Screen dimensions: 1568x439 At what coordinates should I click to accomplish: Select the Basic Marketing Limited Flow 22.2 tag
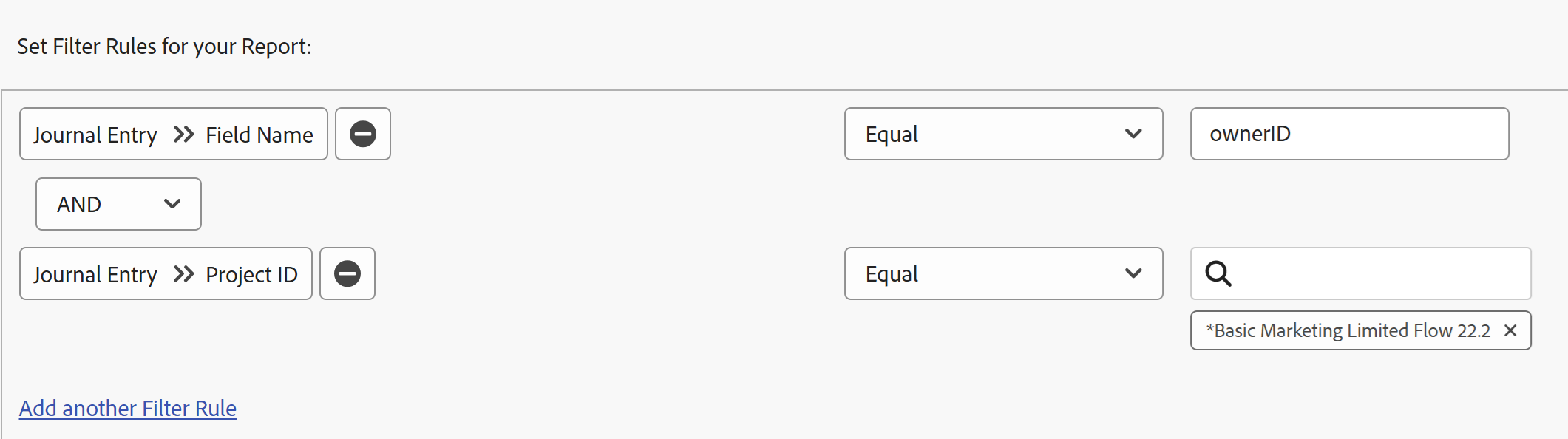(1347, 330)
